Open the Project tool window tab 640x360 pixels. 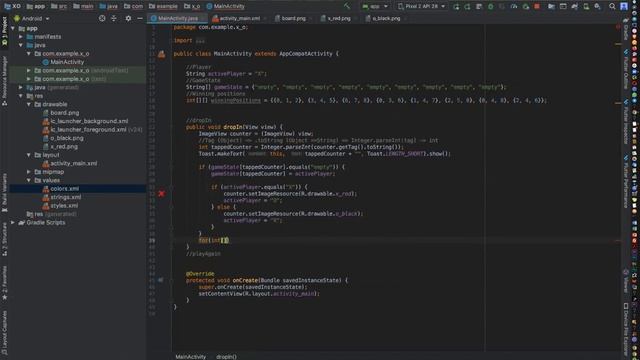tap(4, 31)
